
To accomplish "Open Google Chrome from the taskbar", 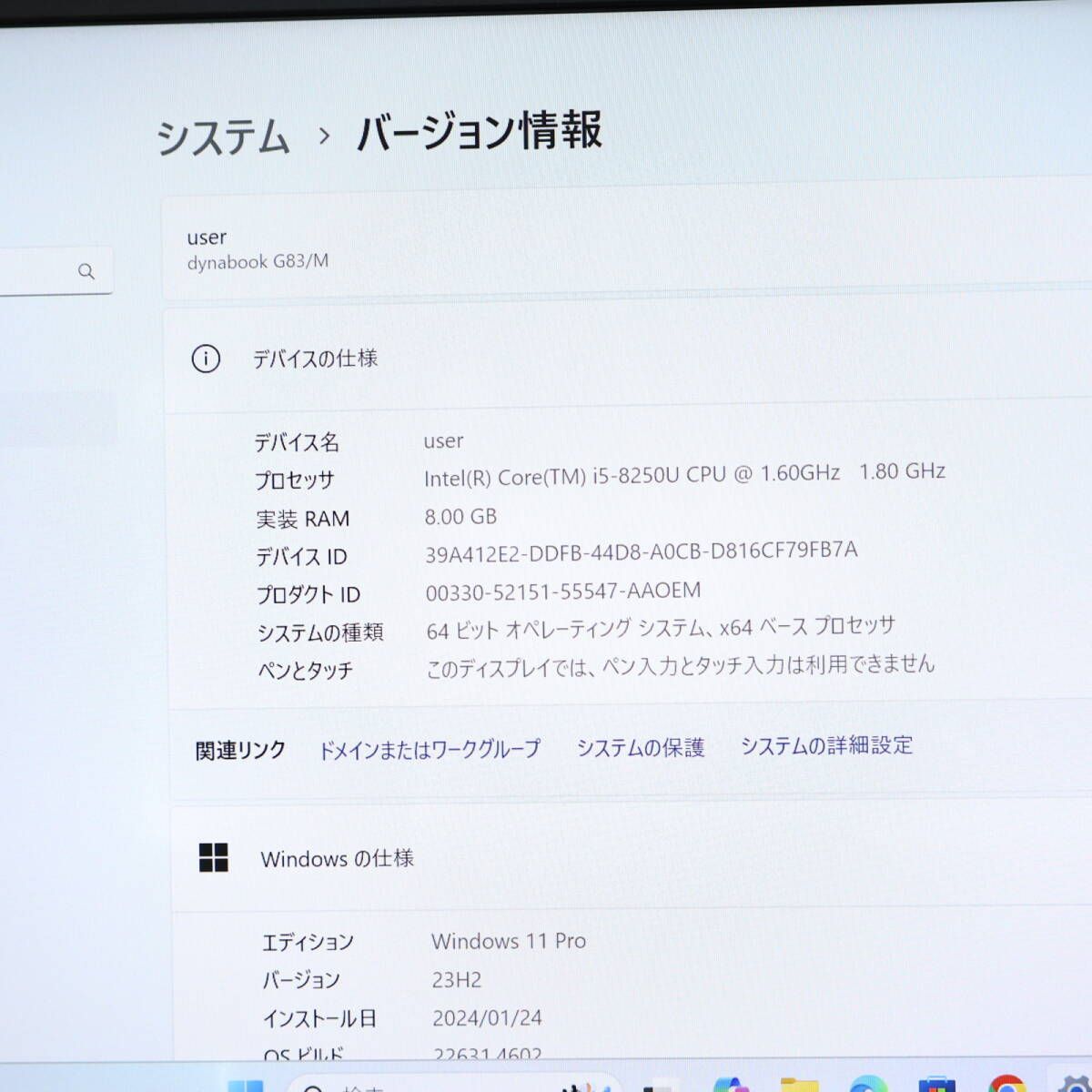I will 1006,1084.
